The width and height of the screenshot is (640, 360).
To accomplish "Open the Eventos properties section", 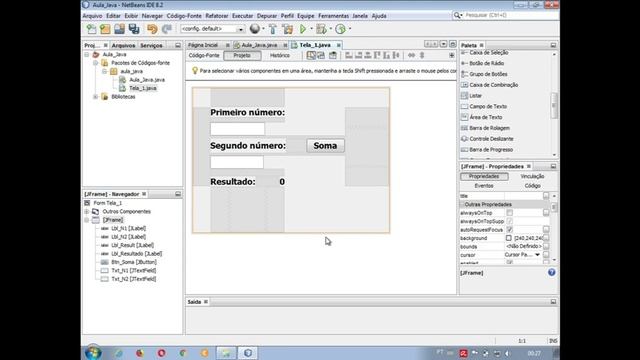I will [x=484, y=186].
